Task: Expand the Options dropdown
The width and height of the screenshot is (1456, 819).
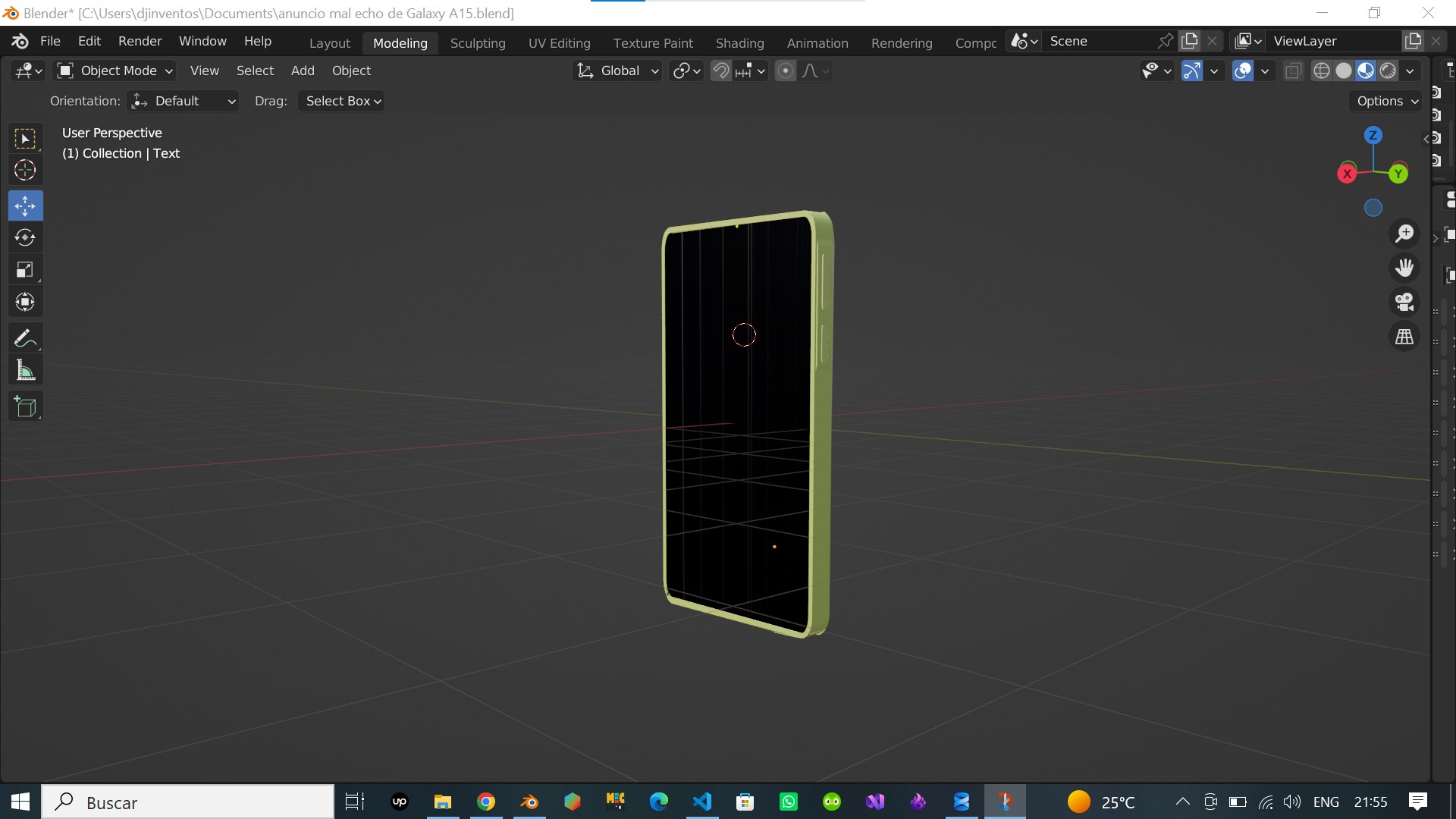Action: pyautogui.click(x=1386, y=101)
